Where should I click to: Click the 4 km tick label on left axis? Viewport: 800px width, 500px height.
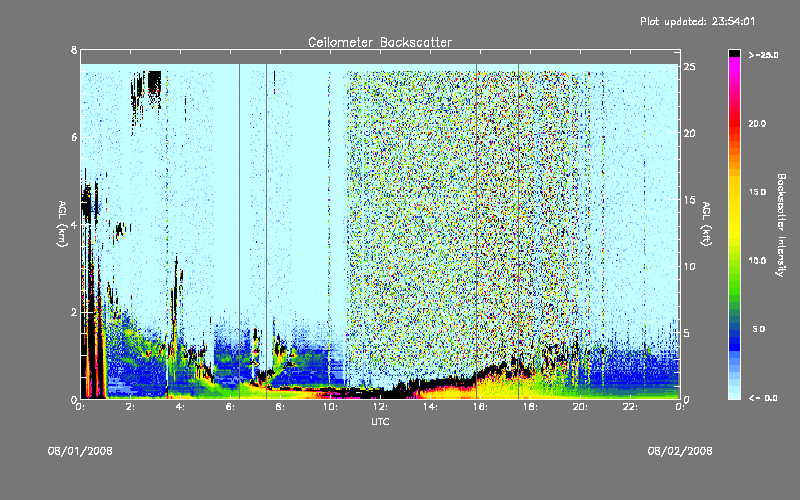pyautogui.click(x=74, y=225)
